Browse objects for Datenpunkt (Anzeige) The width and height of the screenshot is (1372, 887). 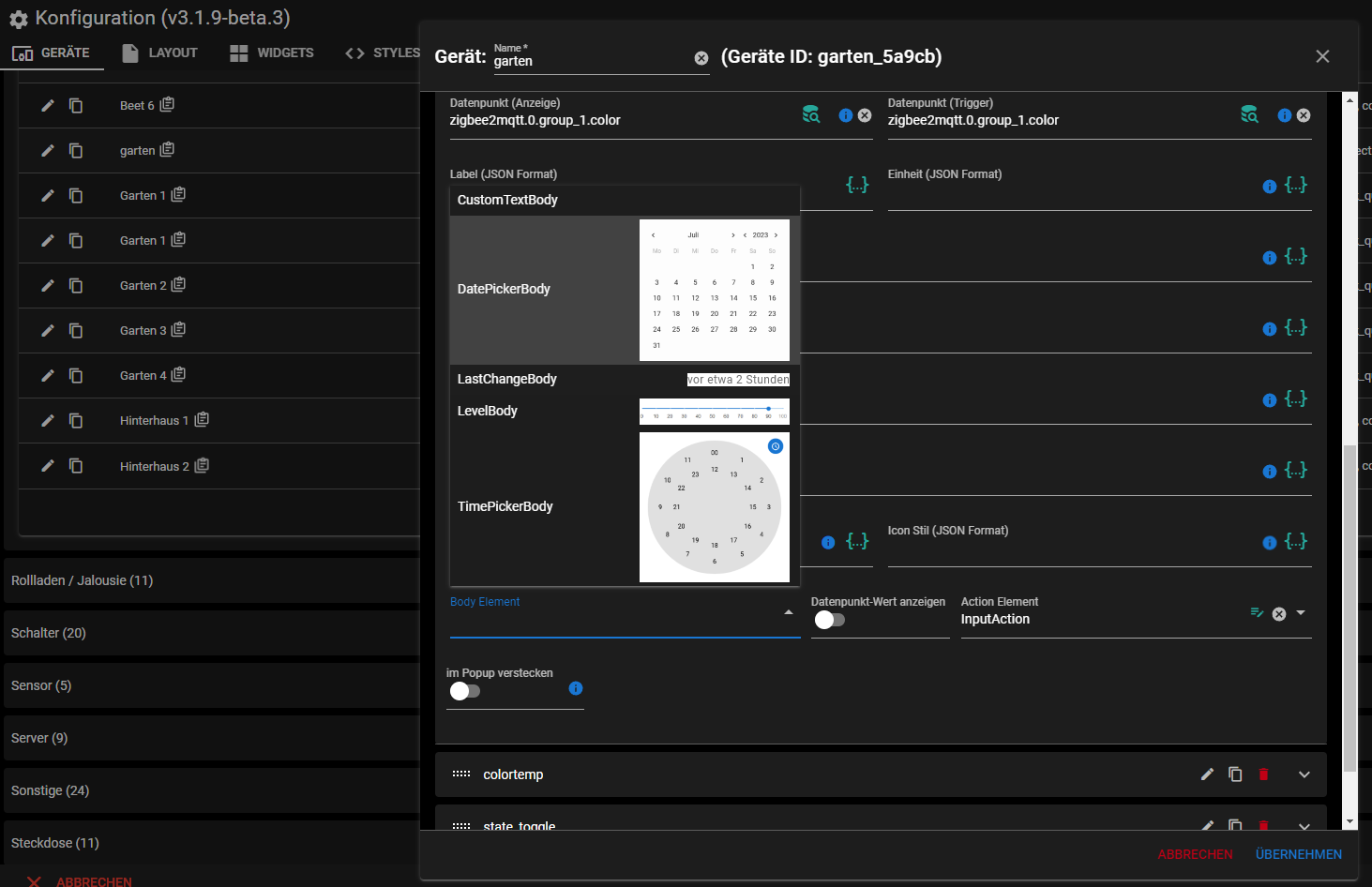click(811, 114)
